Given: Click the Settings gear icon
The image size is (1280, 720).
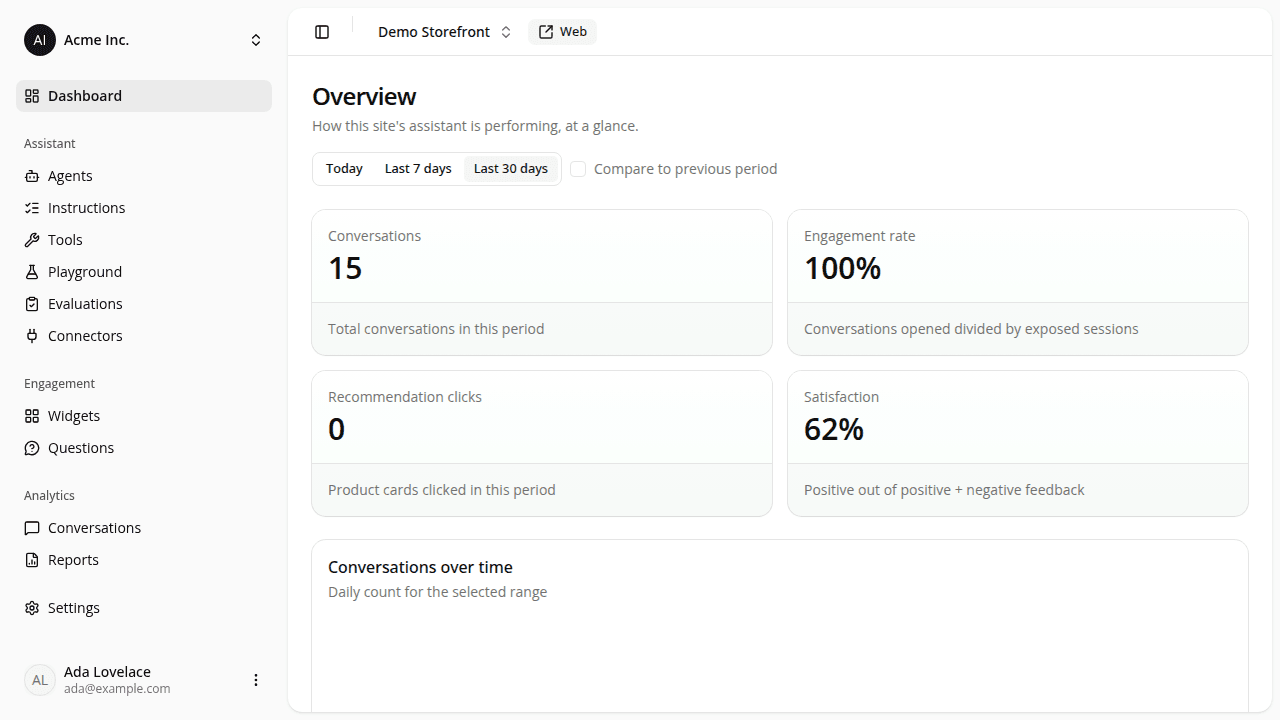Looking at the screenshot, I should click(32, 608).
